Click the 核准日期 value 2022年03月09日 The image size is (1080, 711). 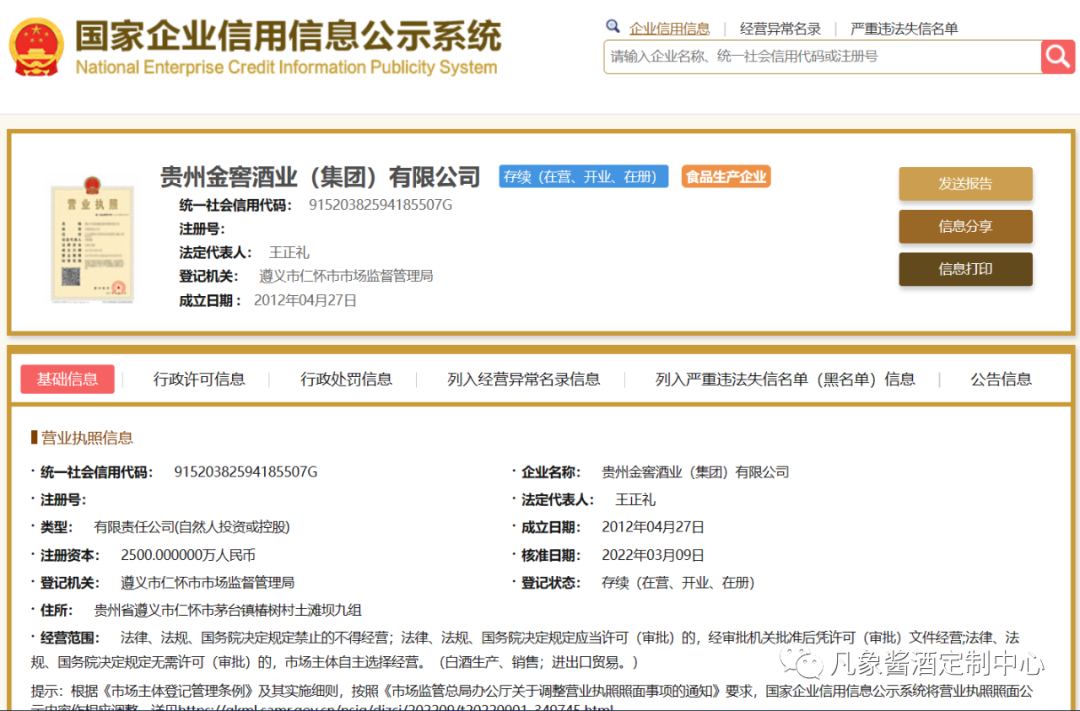click(x=653, y=555)
